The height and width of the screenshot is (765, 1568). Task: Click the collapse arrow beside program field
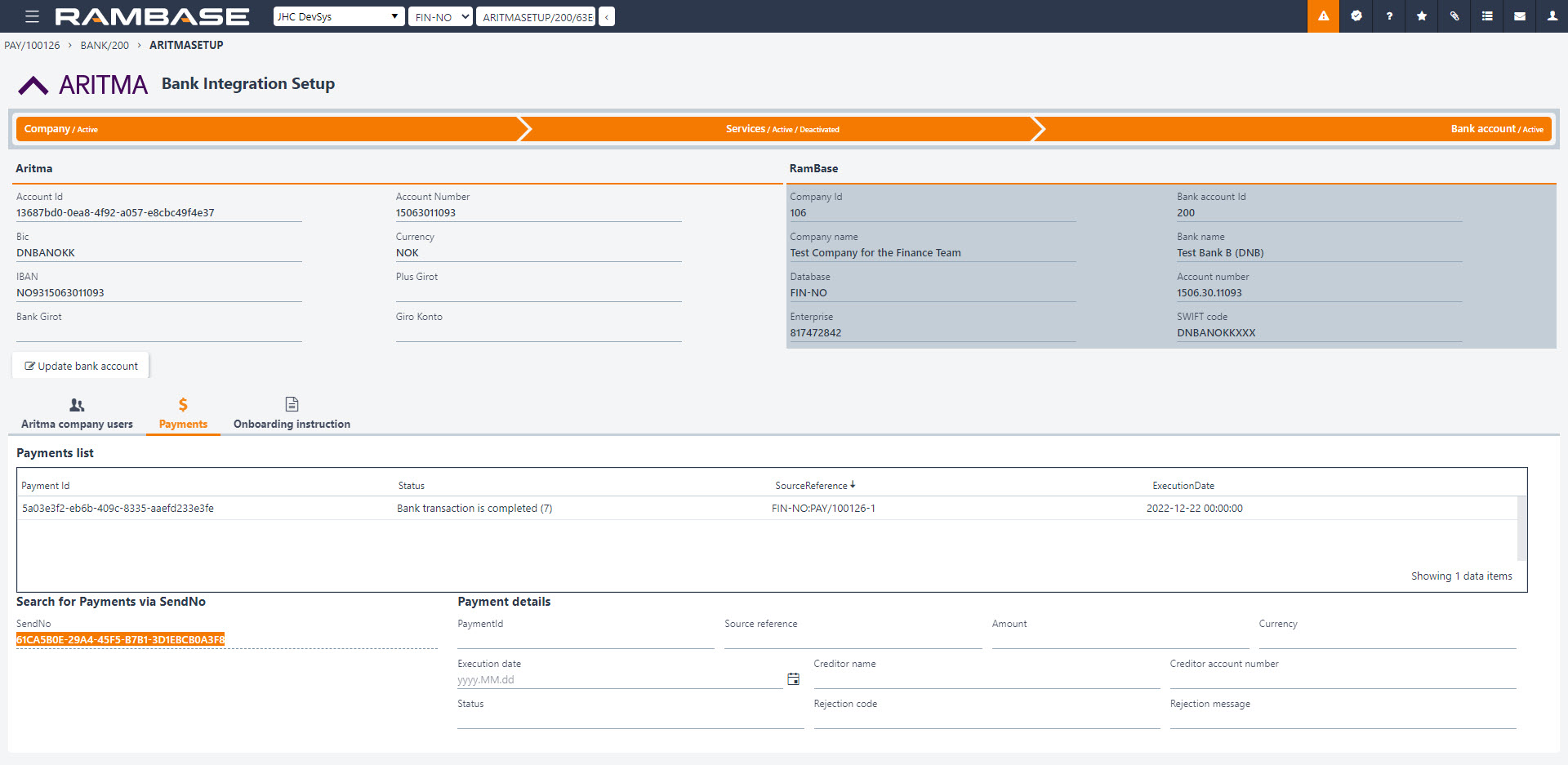606,16
